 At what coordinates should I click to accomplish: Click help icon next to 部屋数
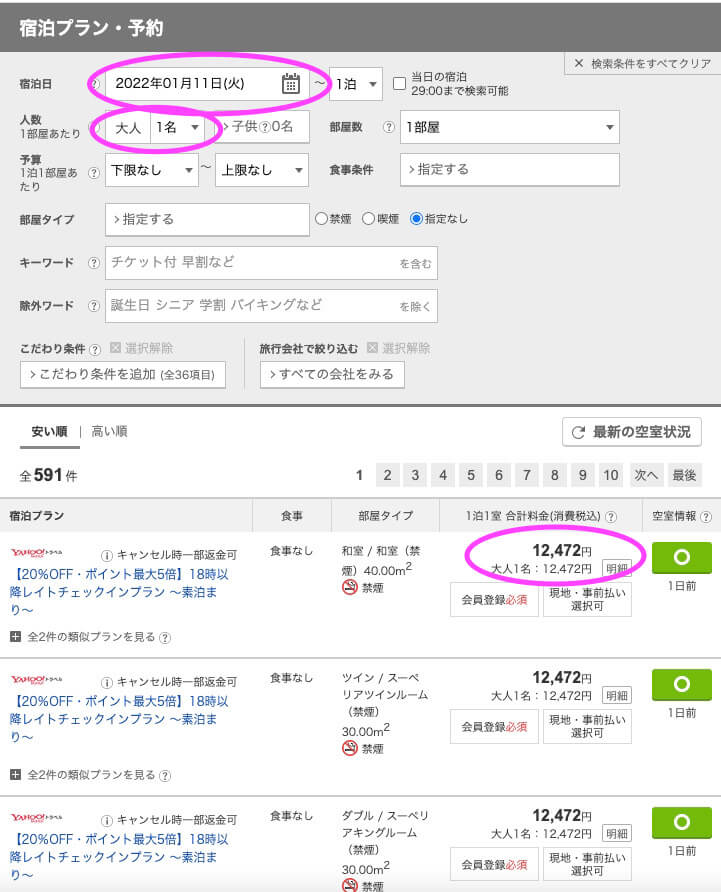tap(389, 127)
